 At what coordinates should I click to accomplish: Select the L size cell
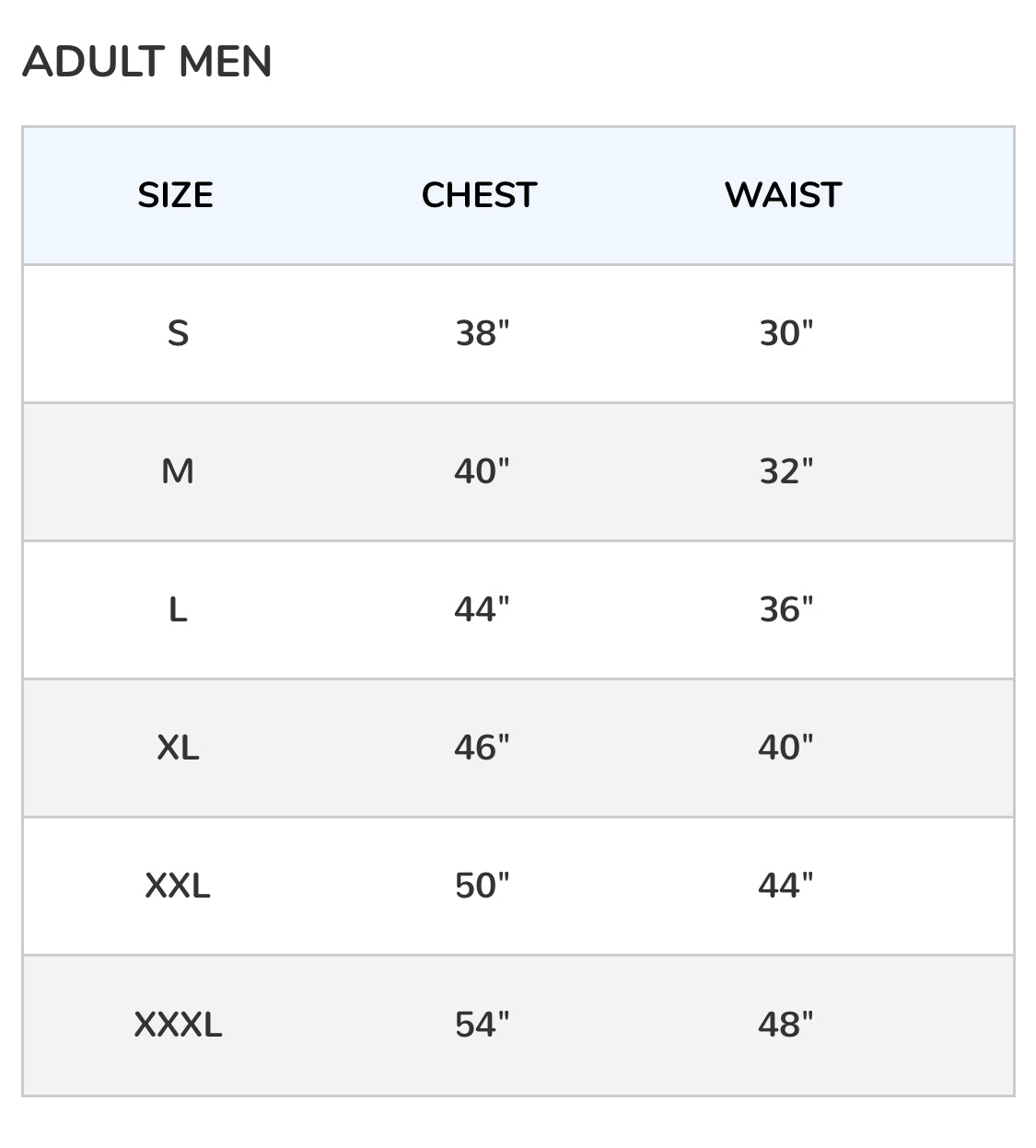pos(178,609)
